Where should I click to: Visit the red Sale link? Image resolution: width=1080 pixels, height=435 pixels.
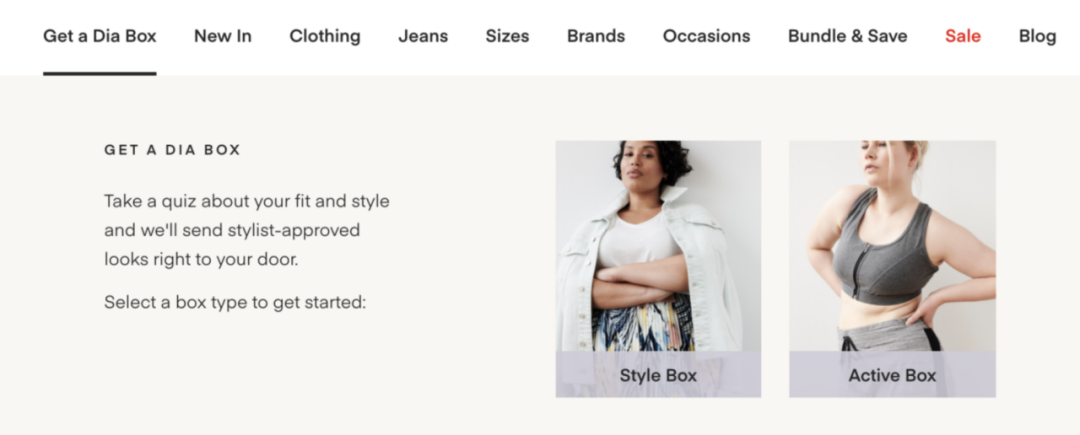tap(963, 36)
